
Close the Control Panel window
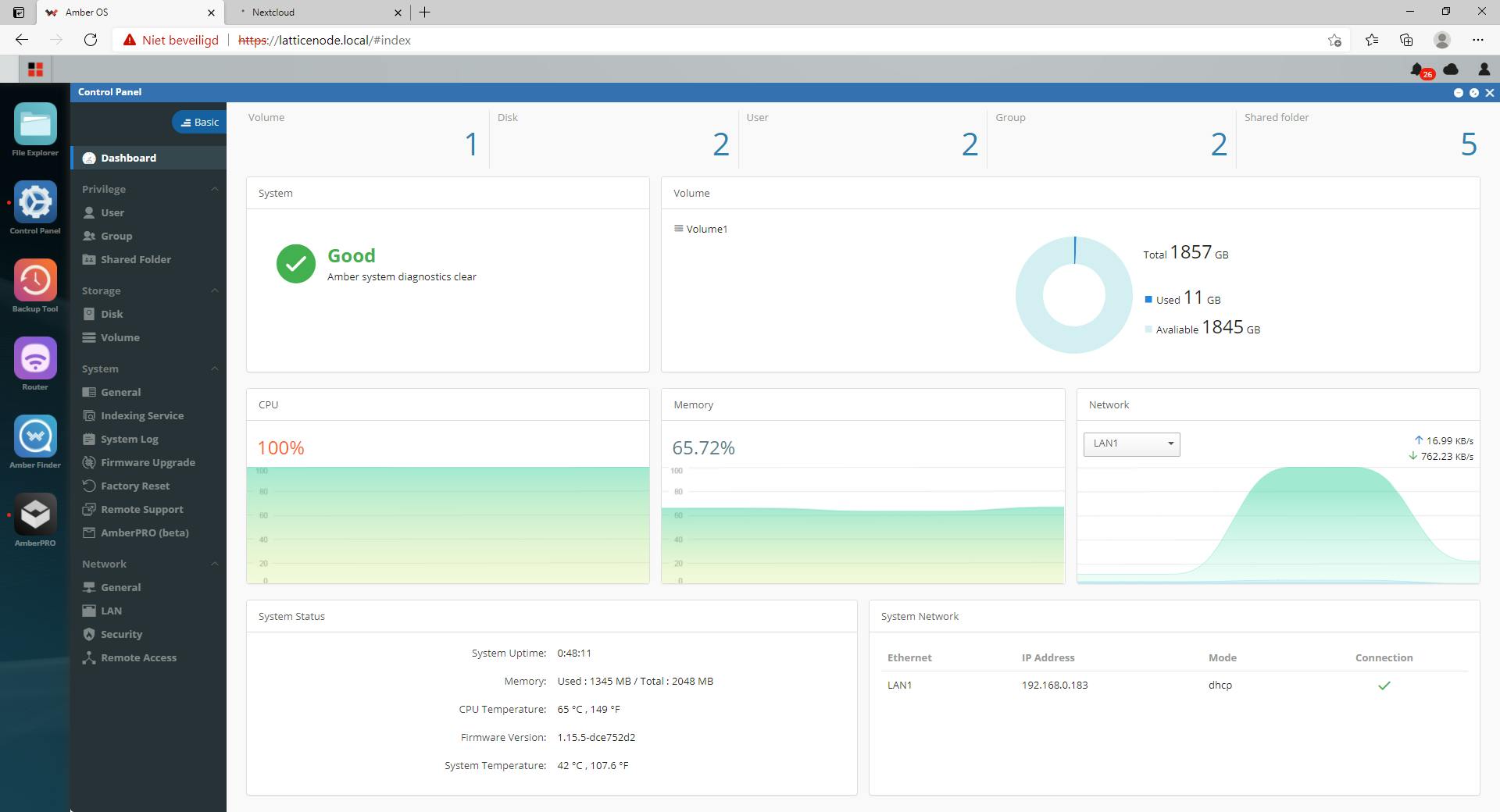pos(1490,92)
